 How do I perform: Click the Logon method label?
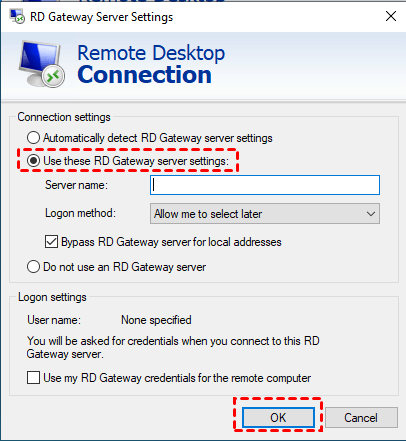tap(80, 213)
